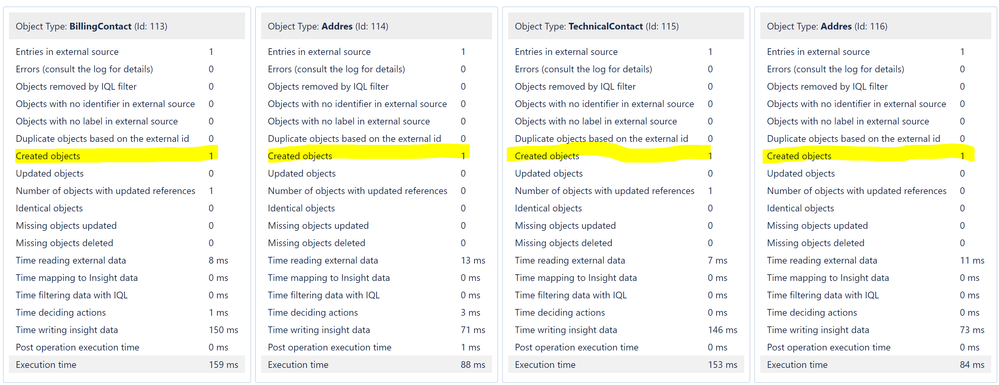Image resolution: width=999 pixels, height=385 pixels.
Task: Click Time writing insight data 146 ms row
Action: 626,330
